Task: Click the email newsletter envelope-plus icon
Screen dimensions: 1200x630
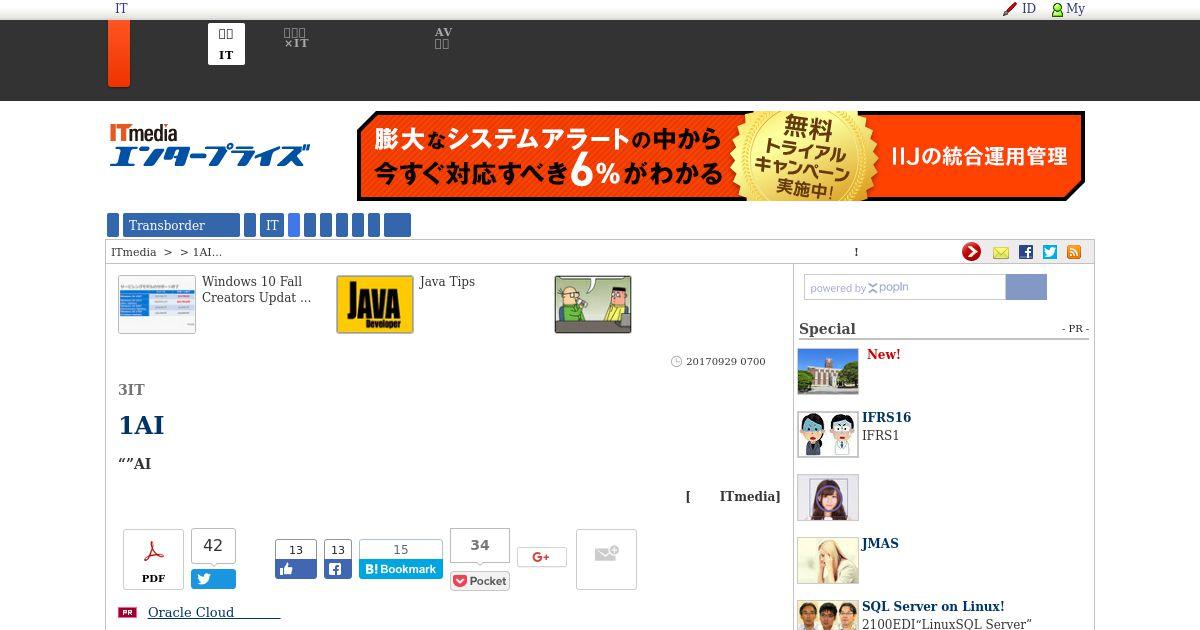Action: (606, 559)
